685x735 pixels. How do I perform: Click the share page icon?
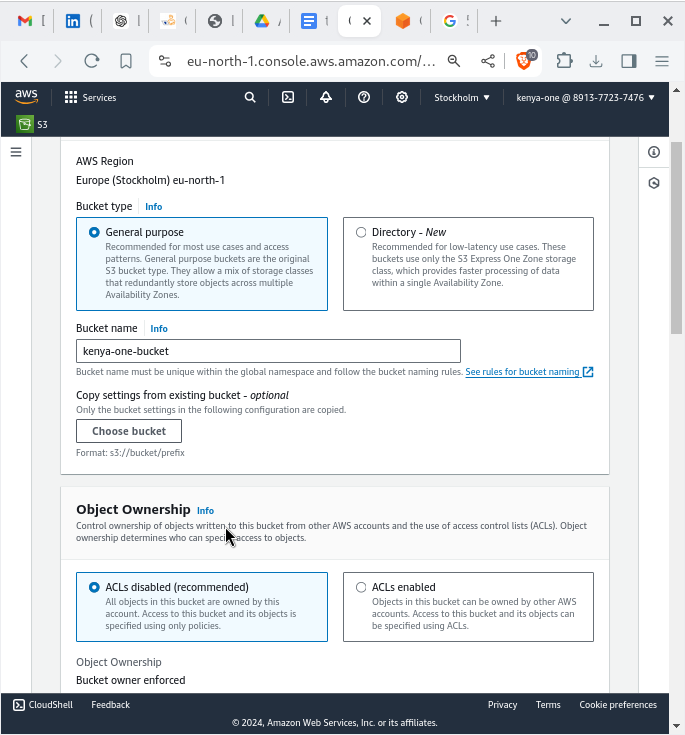tap(488, 61)
